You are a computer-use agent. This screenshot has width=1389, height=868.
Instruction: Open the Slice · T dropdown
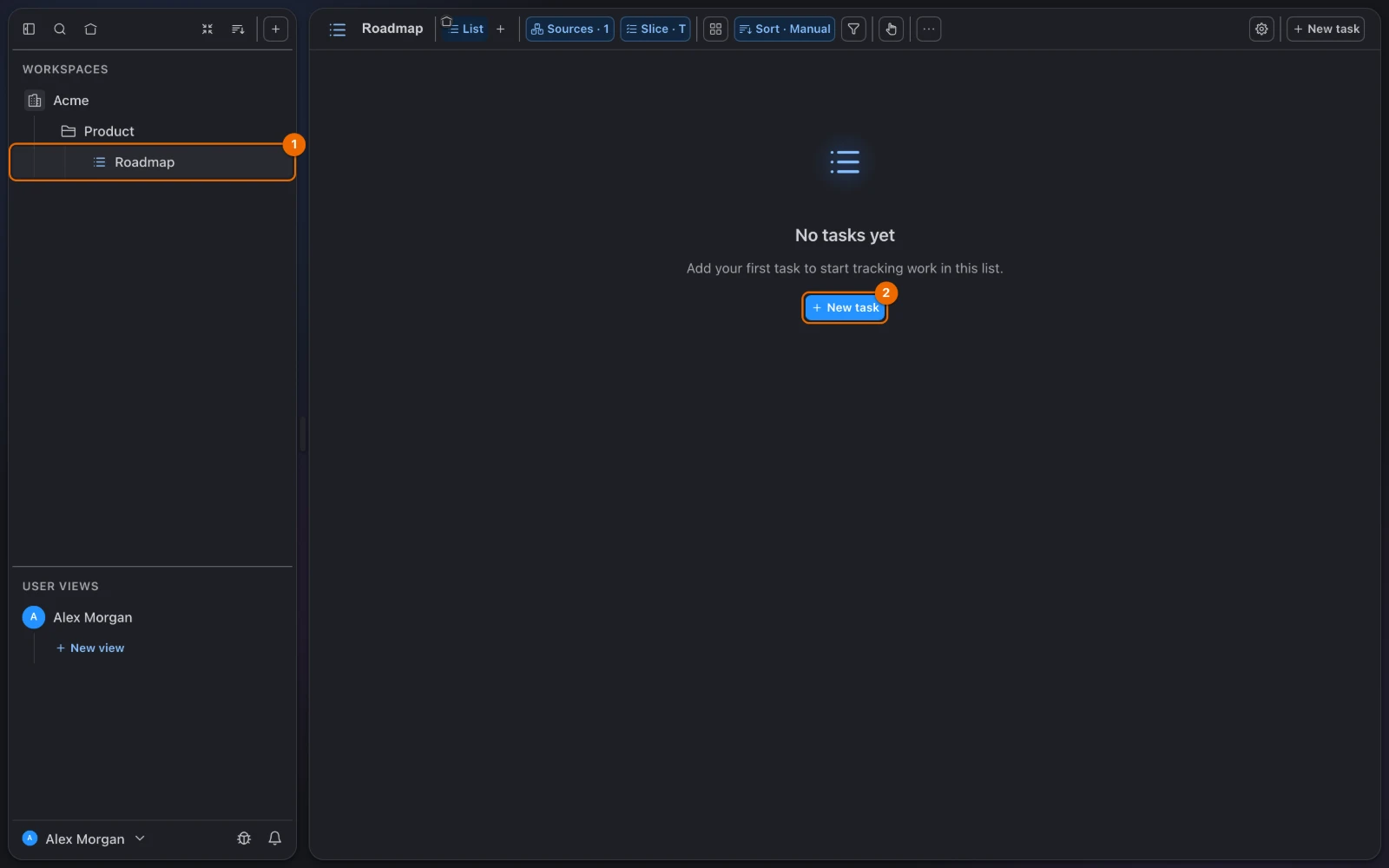coord(655,29)
